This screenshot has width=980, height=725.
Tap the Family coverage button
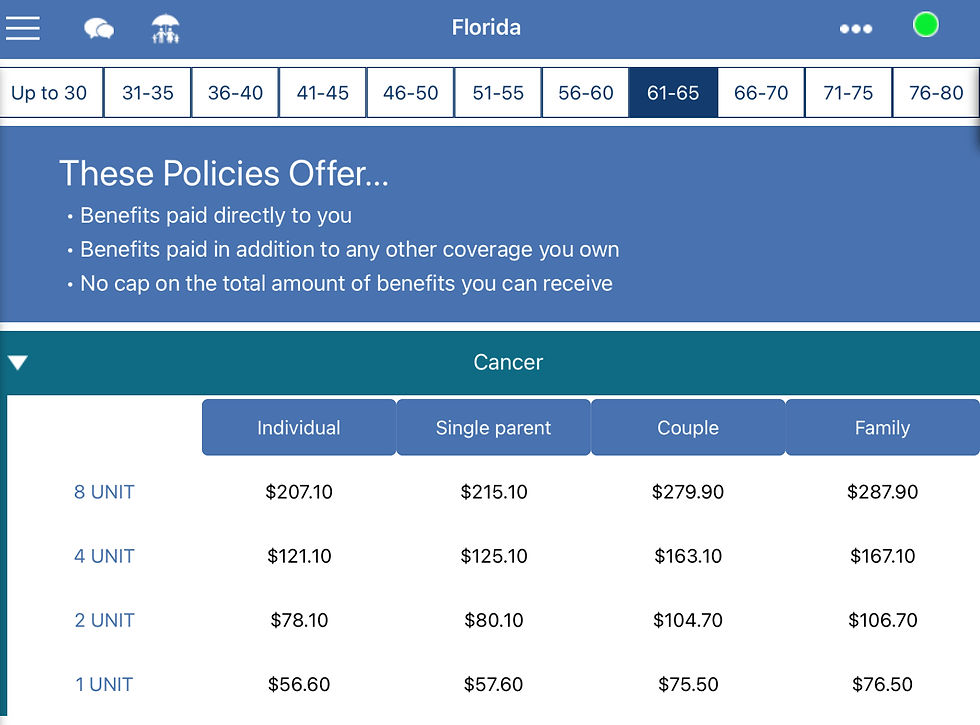pyautogui.click(x=882, y=428)
